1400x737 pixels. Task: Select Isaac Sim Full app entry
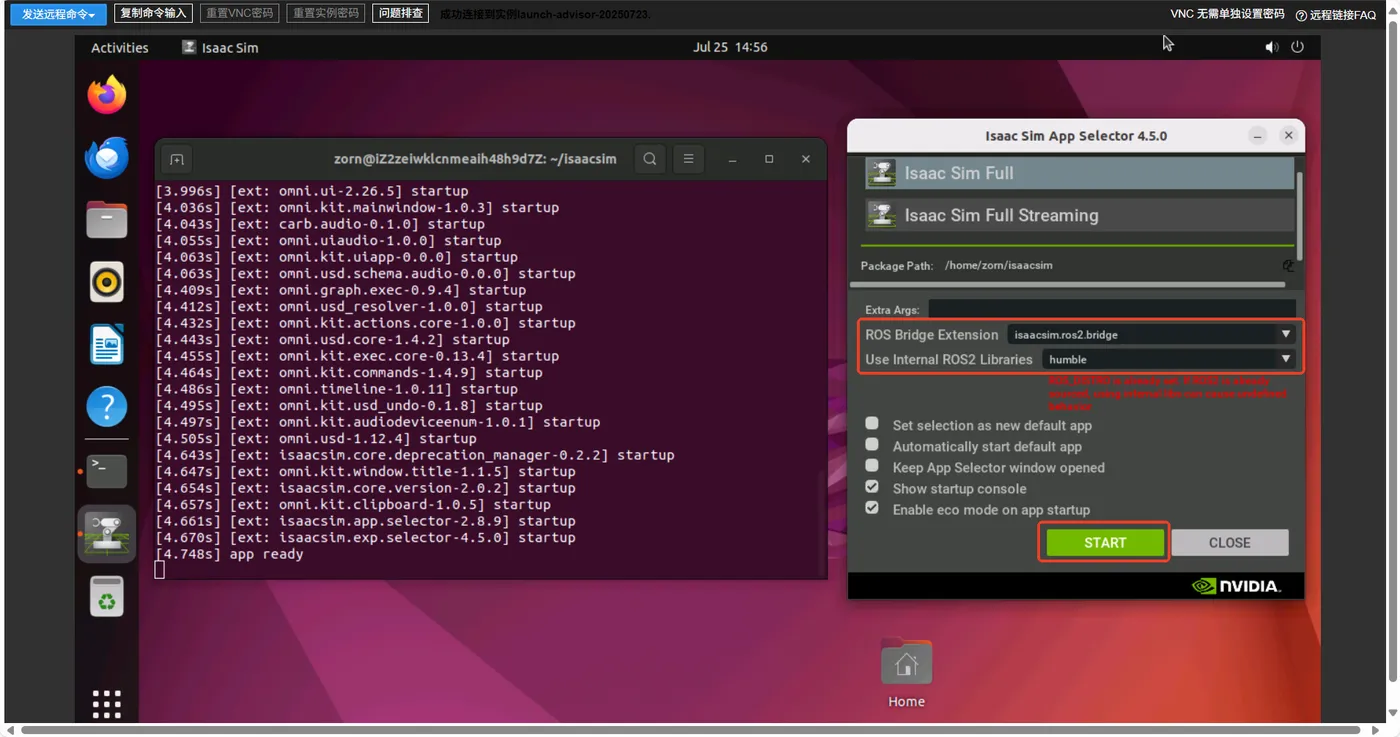tap(1079, 173)
